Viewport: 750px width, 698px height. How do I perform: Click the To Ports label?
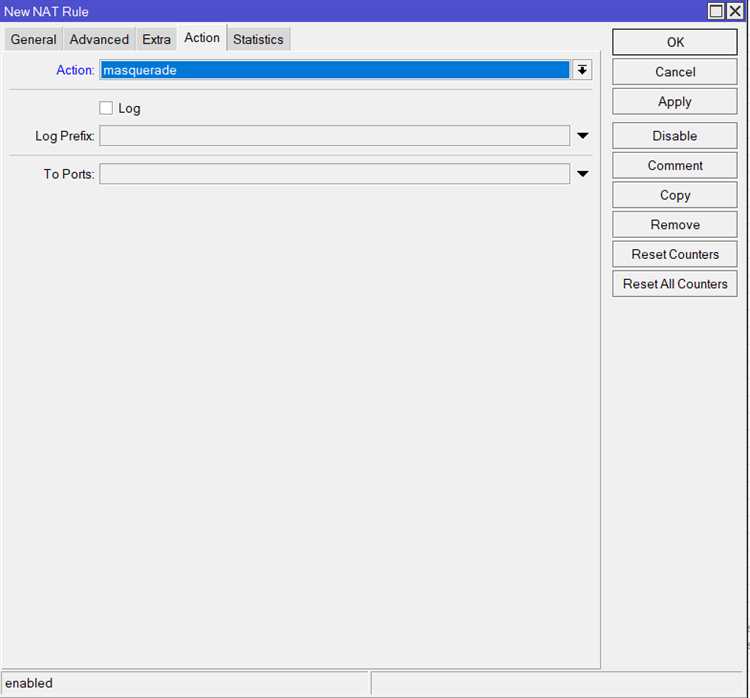69,174
